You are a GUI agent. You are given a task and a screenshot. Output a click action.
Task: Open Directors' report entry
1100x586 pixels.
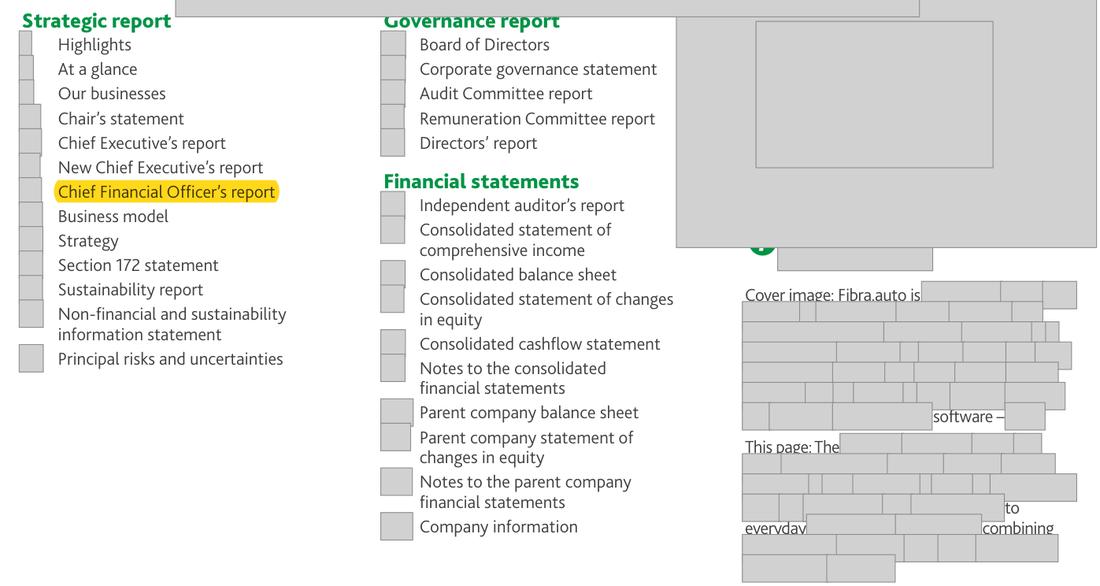478,143
